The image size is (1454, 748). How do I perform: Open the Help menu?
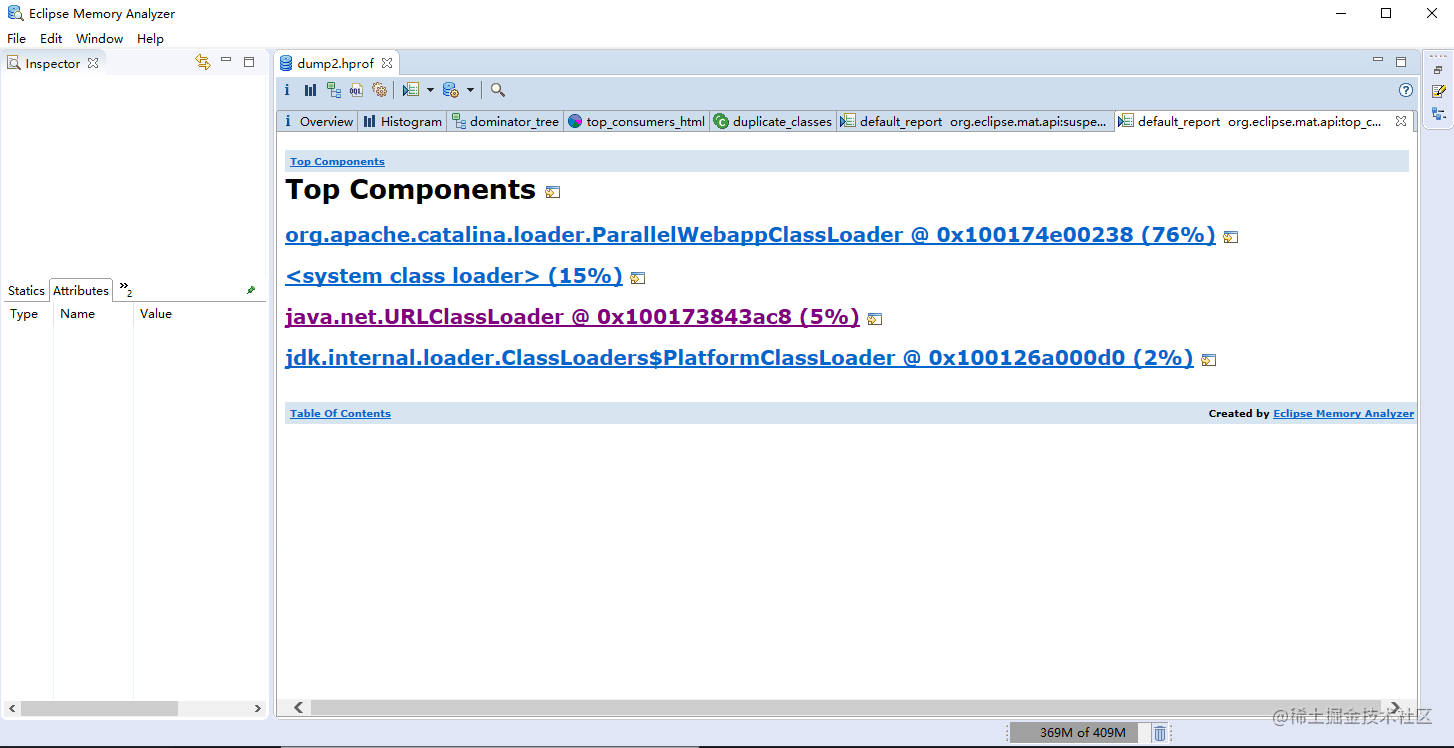(x=150, y=38)
